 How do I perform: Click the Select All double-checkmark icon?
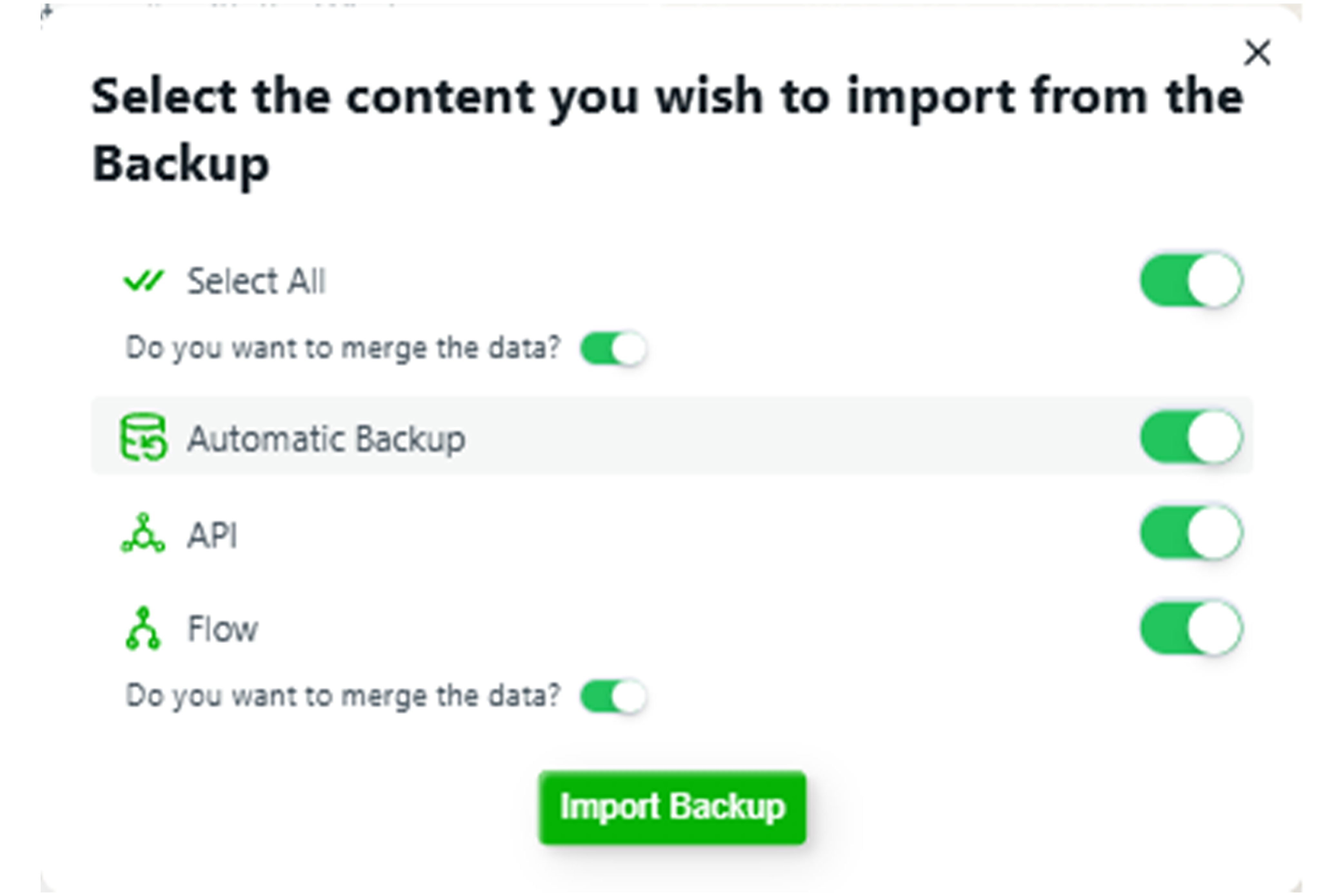tap(143, 281)
